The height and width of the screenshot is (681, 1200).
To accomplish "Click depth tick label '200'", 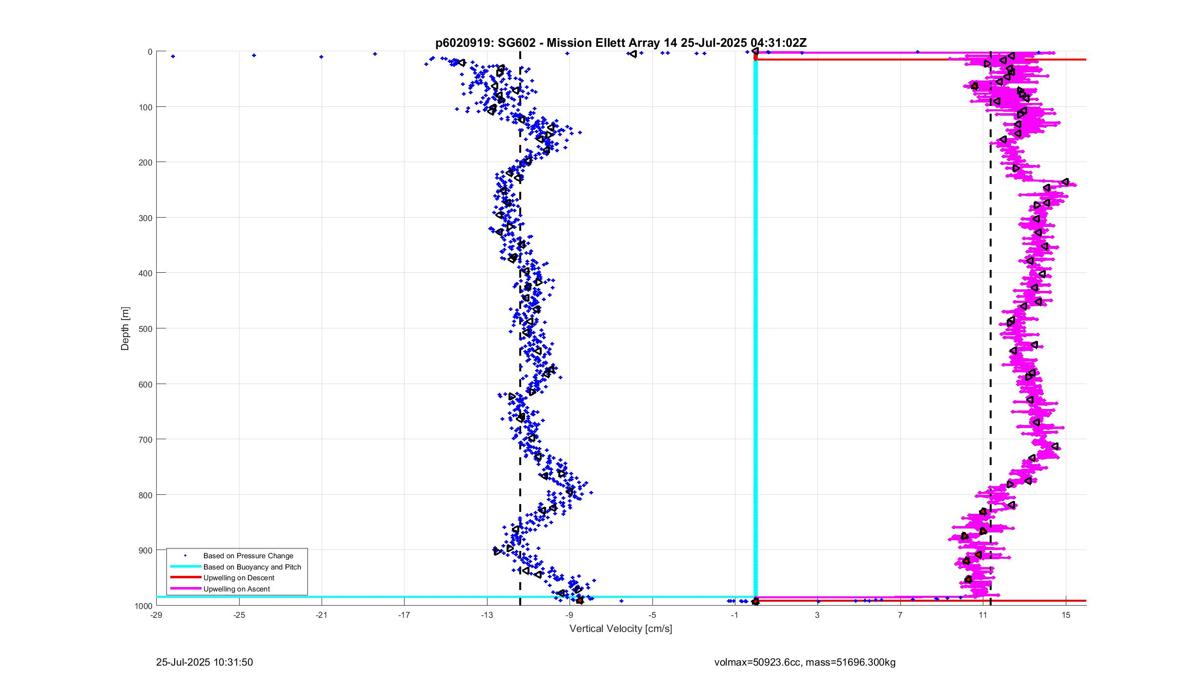I will (145, 162).
